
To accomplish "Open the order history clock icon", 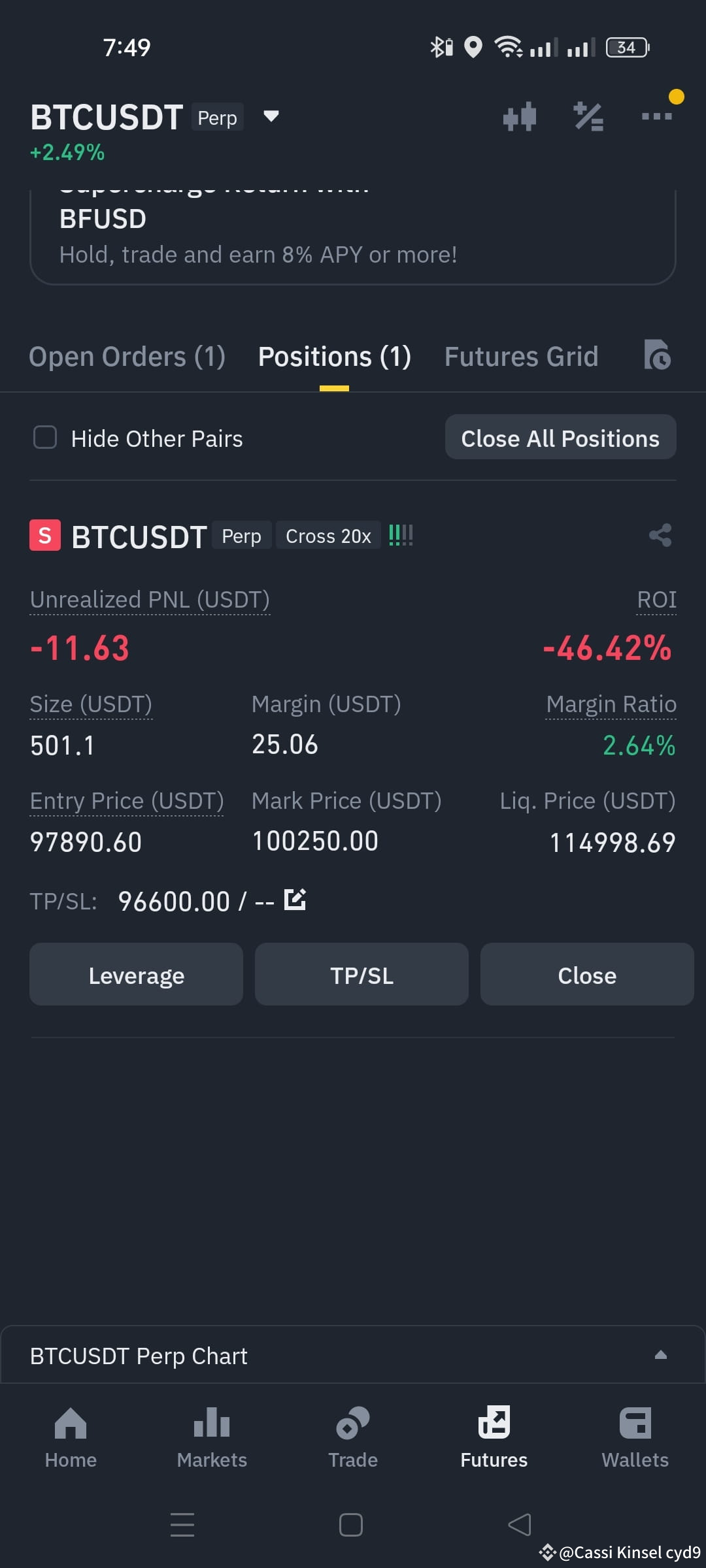I will click(657, 355).
